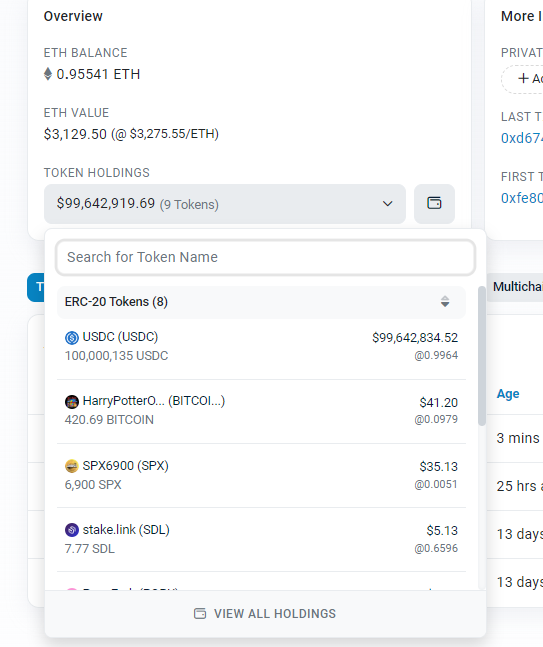Open HarryPotterO... (BITCOI...) token row
The height and width of the screenshot is (647, 543).
pos(261,411)
